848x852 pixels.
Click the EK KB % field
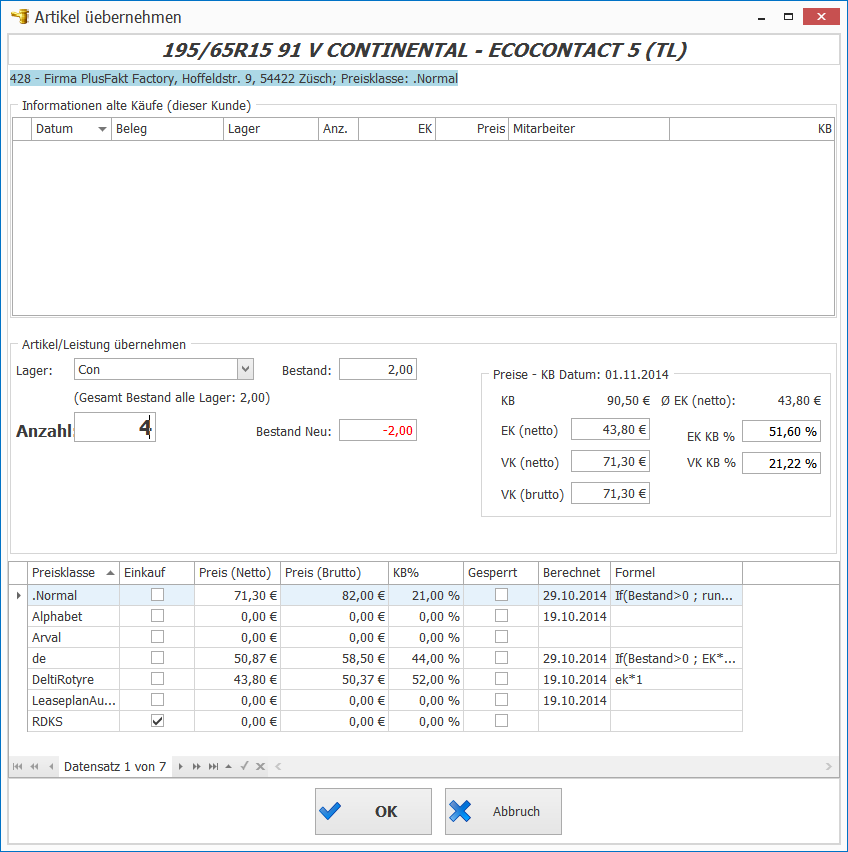tap(781, 431)
